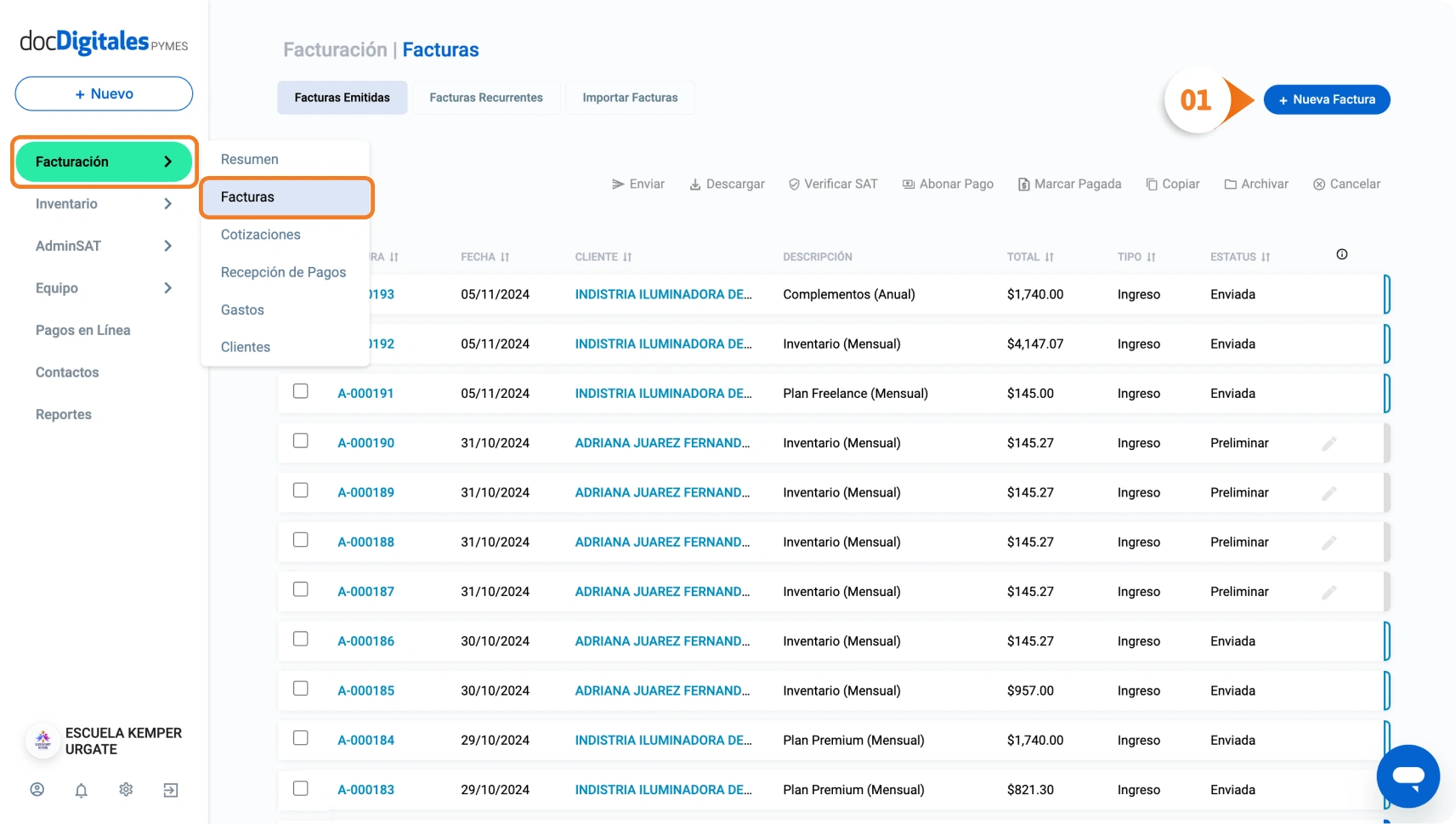Viewport: 1456px width, 824px height.
Task: Open the notifications bell icon
Action: (82, 791)
